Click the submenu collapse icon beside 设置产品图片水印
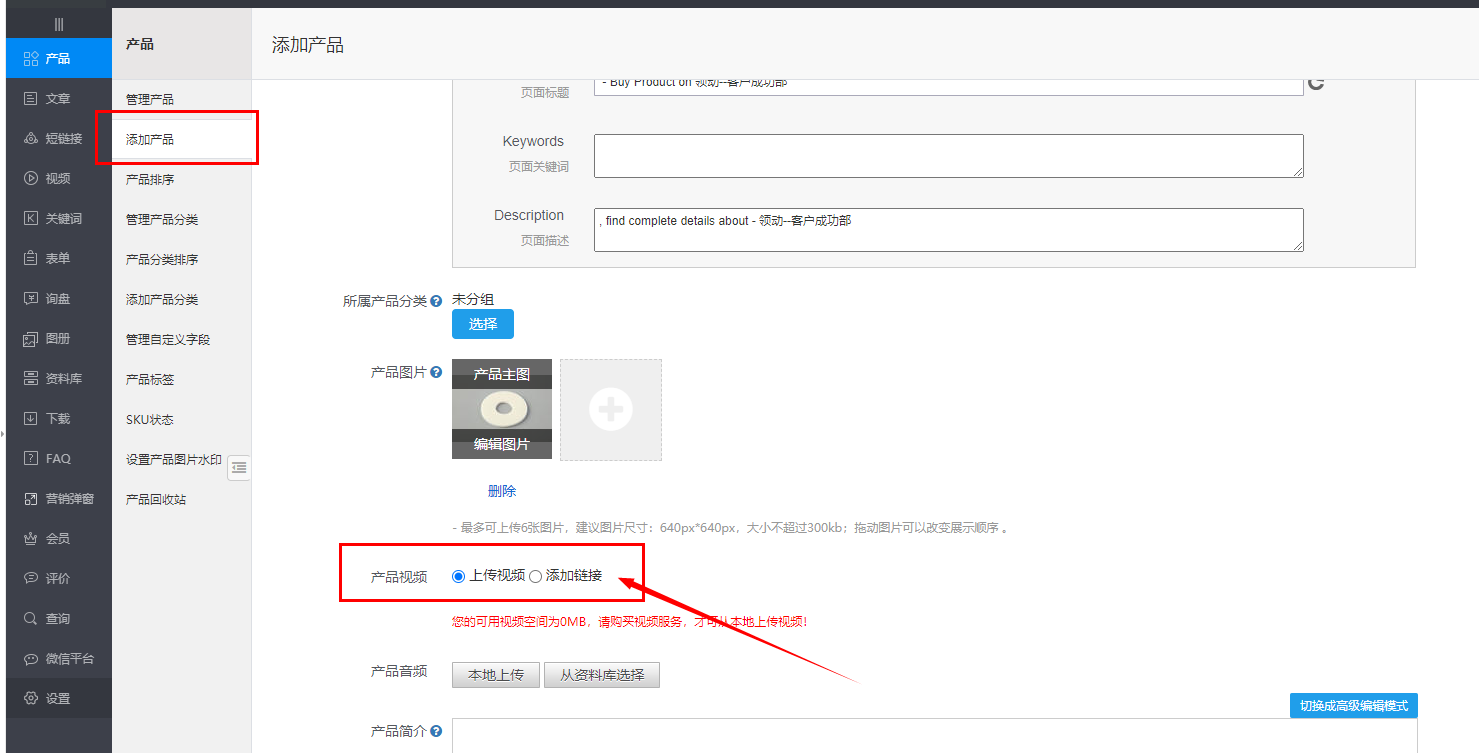The width and height of the screenshot is (1479, 753). coord(238,467)
